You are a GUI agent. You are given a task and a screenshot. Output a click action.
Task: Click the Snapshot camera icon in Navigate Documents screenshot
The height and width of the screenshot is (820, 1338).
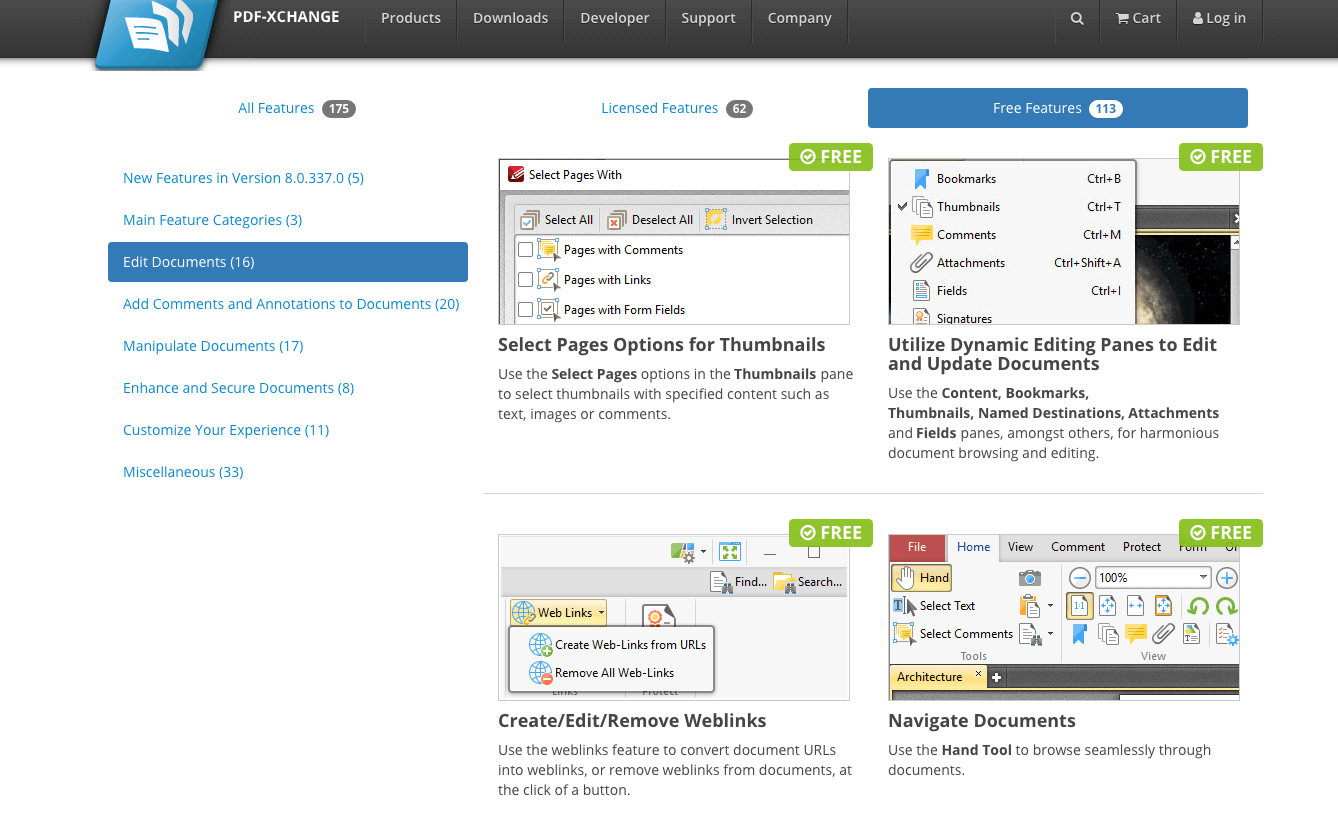(1029, 578)
